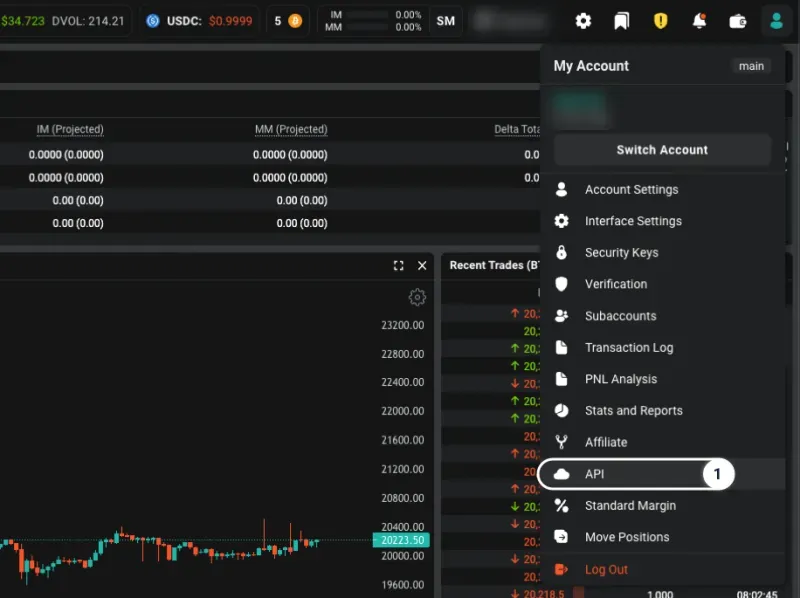Click the Switch Account button
This screenshot has height=598, width=800.
click(x=662, y=150)
